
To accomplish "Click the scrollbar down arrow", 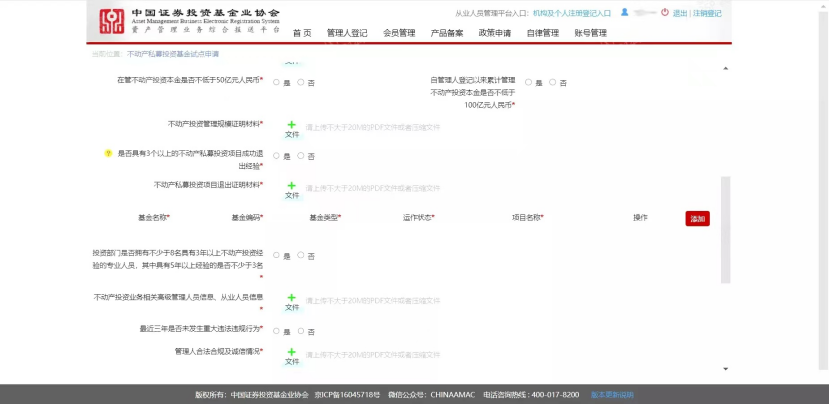I will point(725,369).
